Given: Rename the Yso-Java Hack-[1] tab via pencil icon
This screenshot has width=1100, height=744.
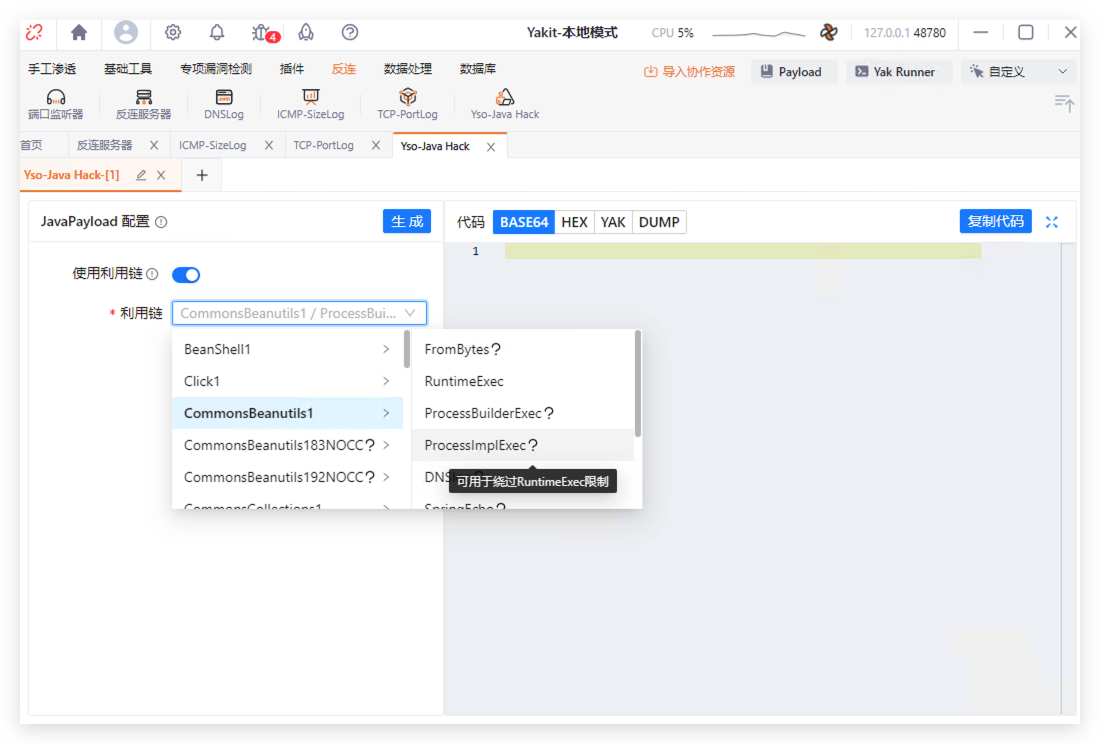Looking at the screenshot, I should coord(141,175).
